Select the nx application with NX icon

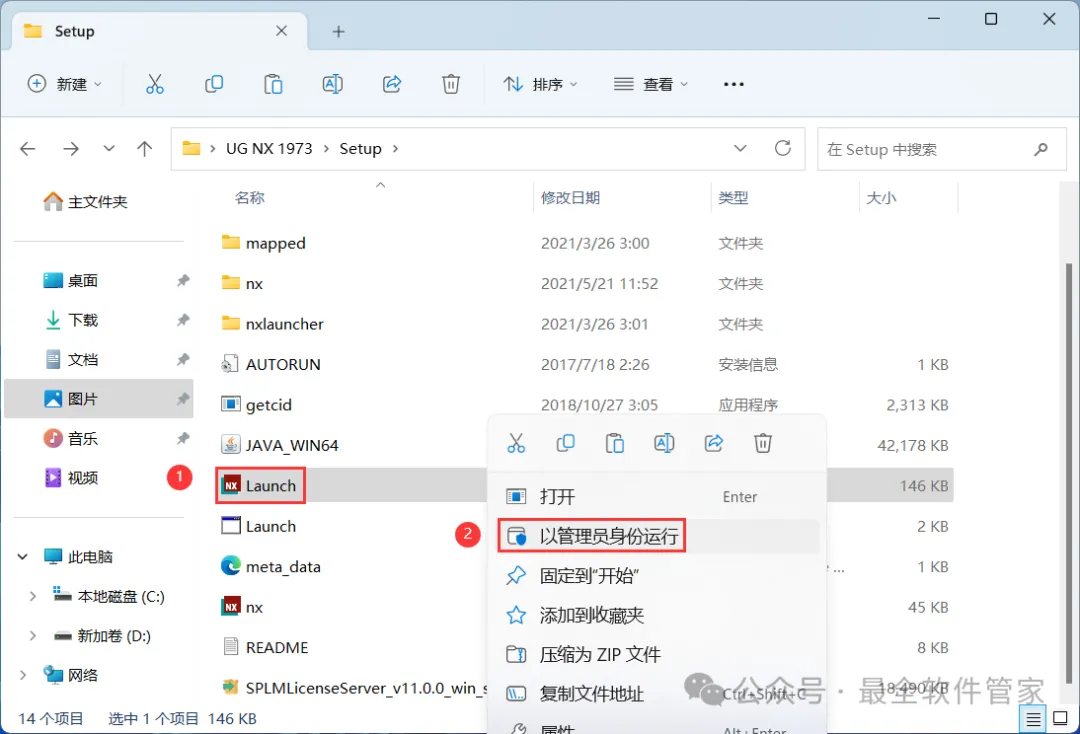point(242,607)
